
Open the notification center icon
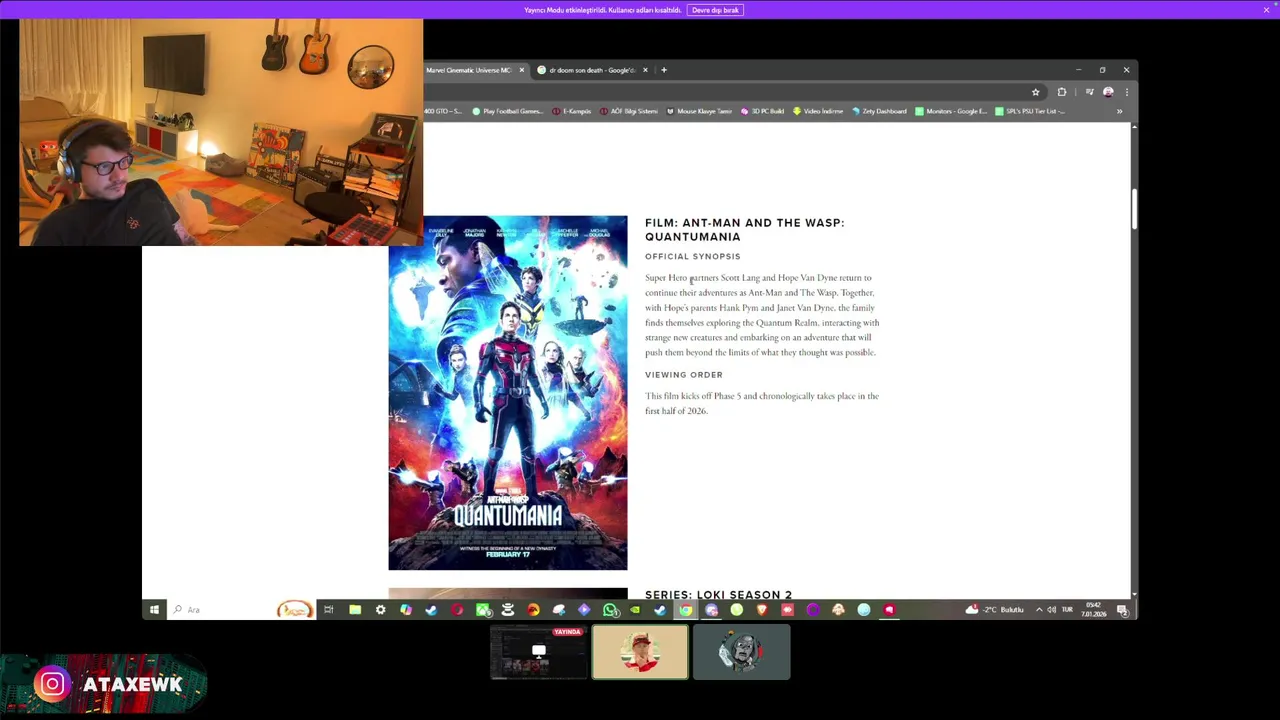point(1122,609)
